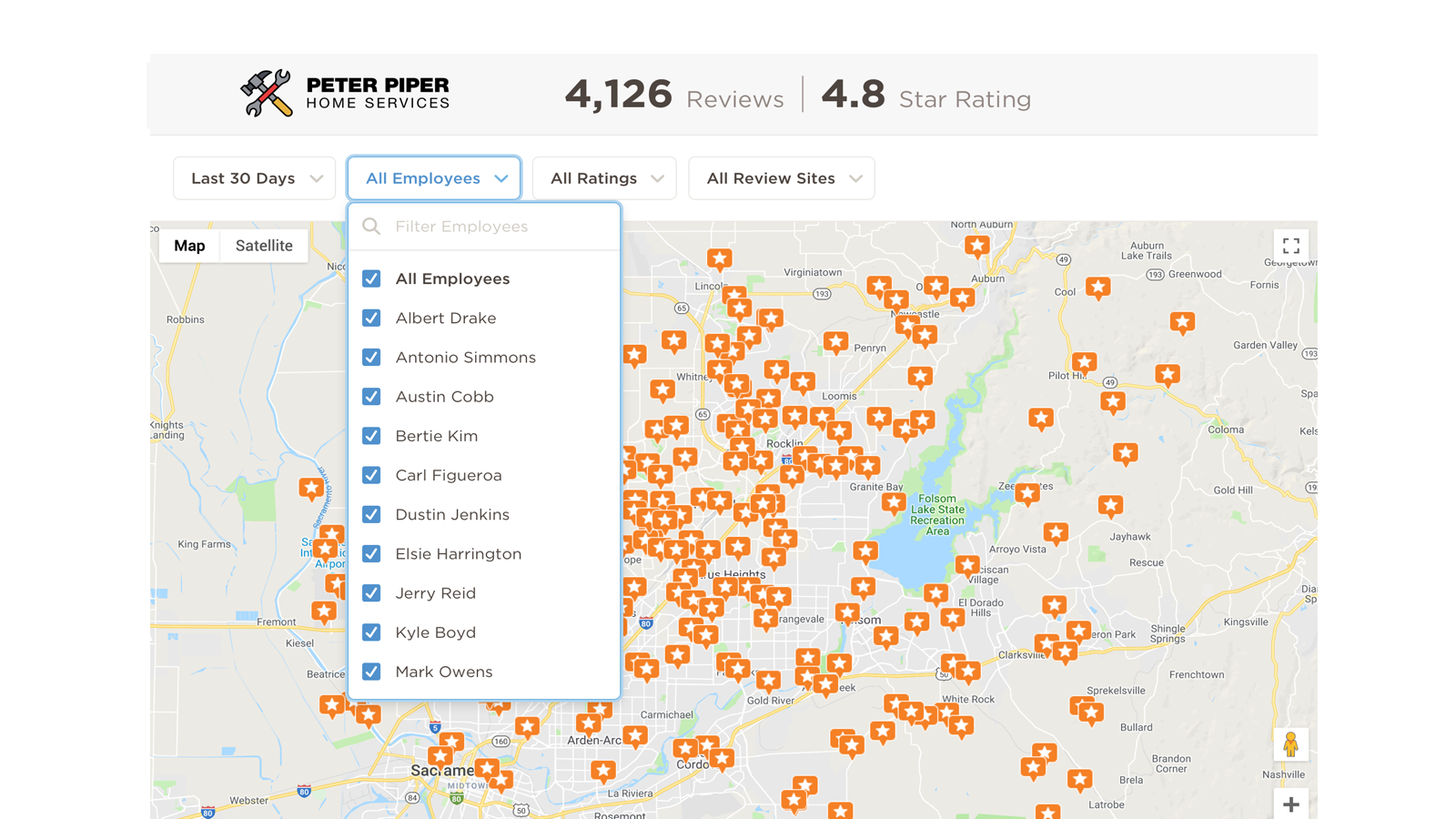Click the review marker next to Cool

tap(1098, 288)
